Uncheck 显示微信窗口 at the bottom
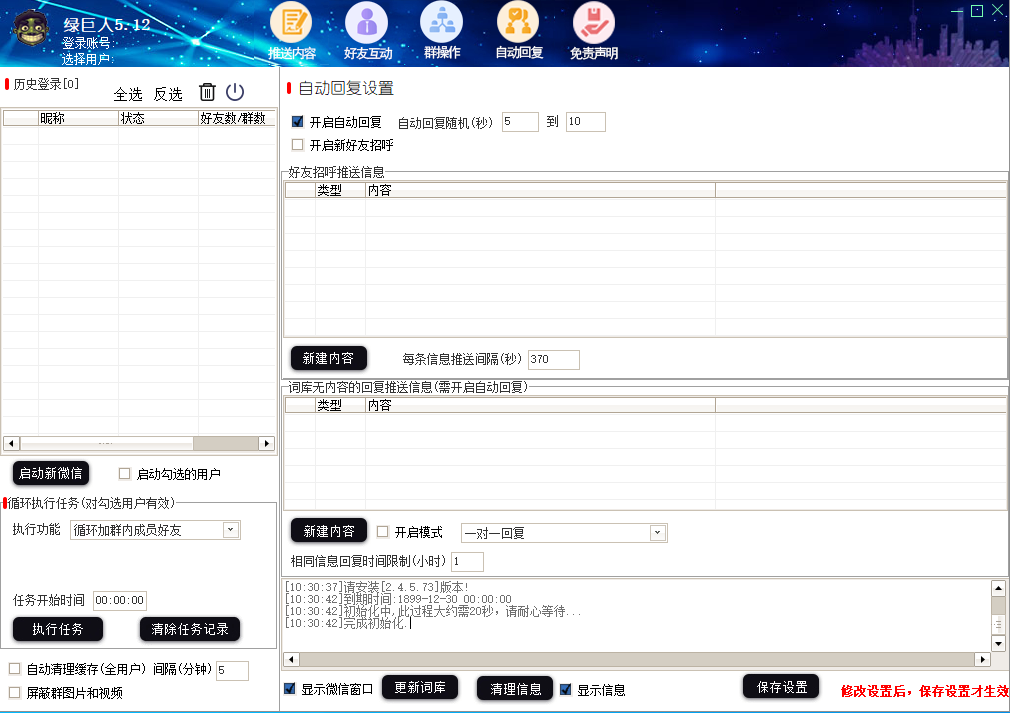Image resolution: width=1010 pixels, height=713 pixels. coord(290,689)
